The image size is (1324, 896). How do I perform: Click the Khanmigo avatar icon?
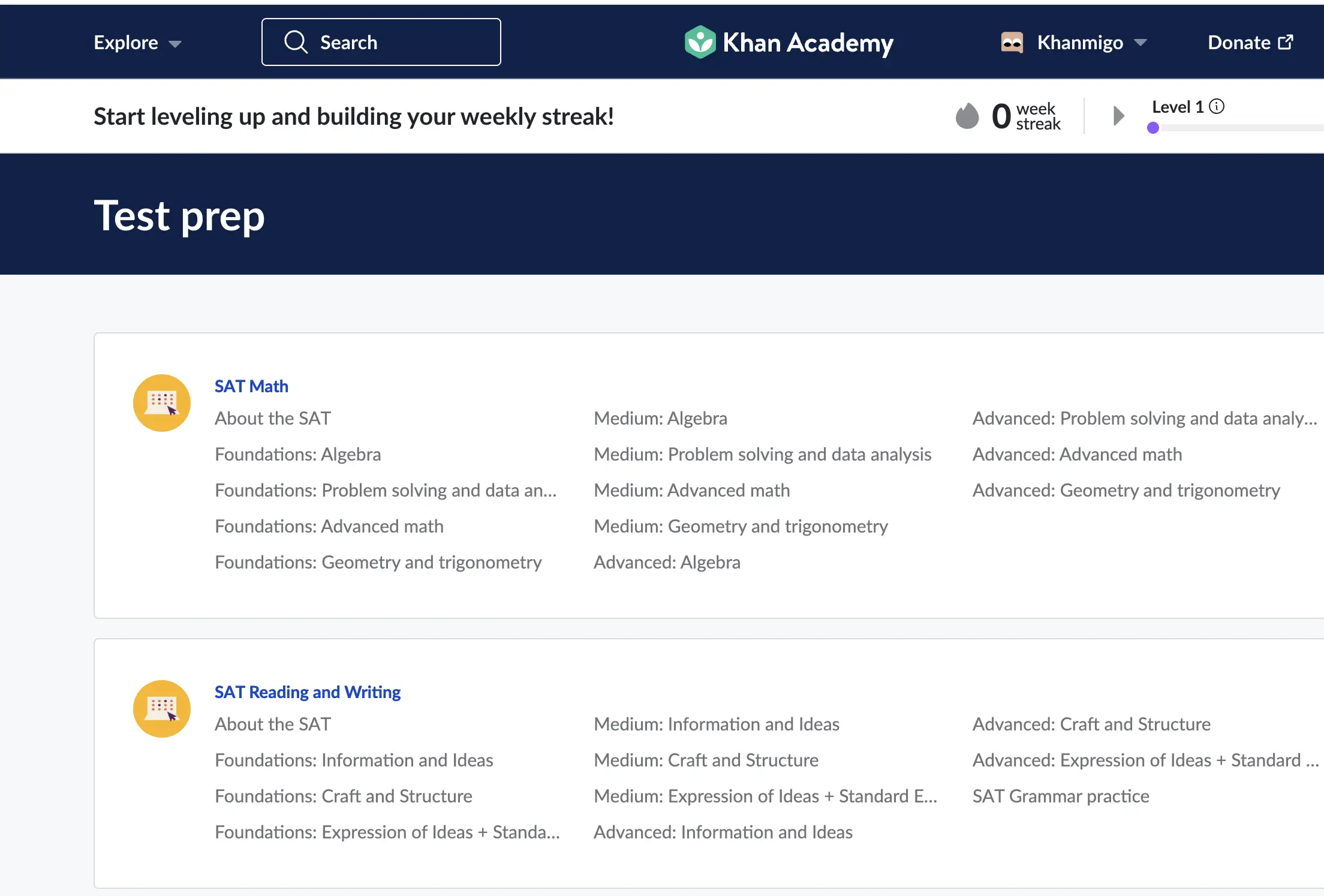point(1012,43)
